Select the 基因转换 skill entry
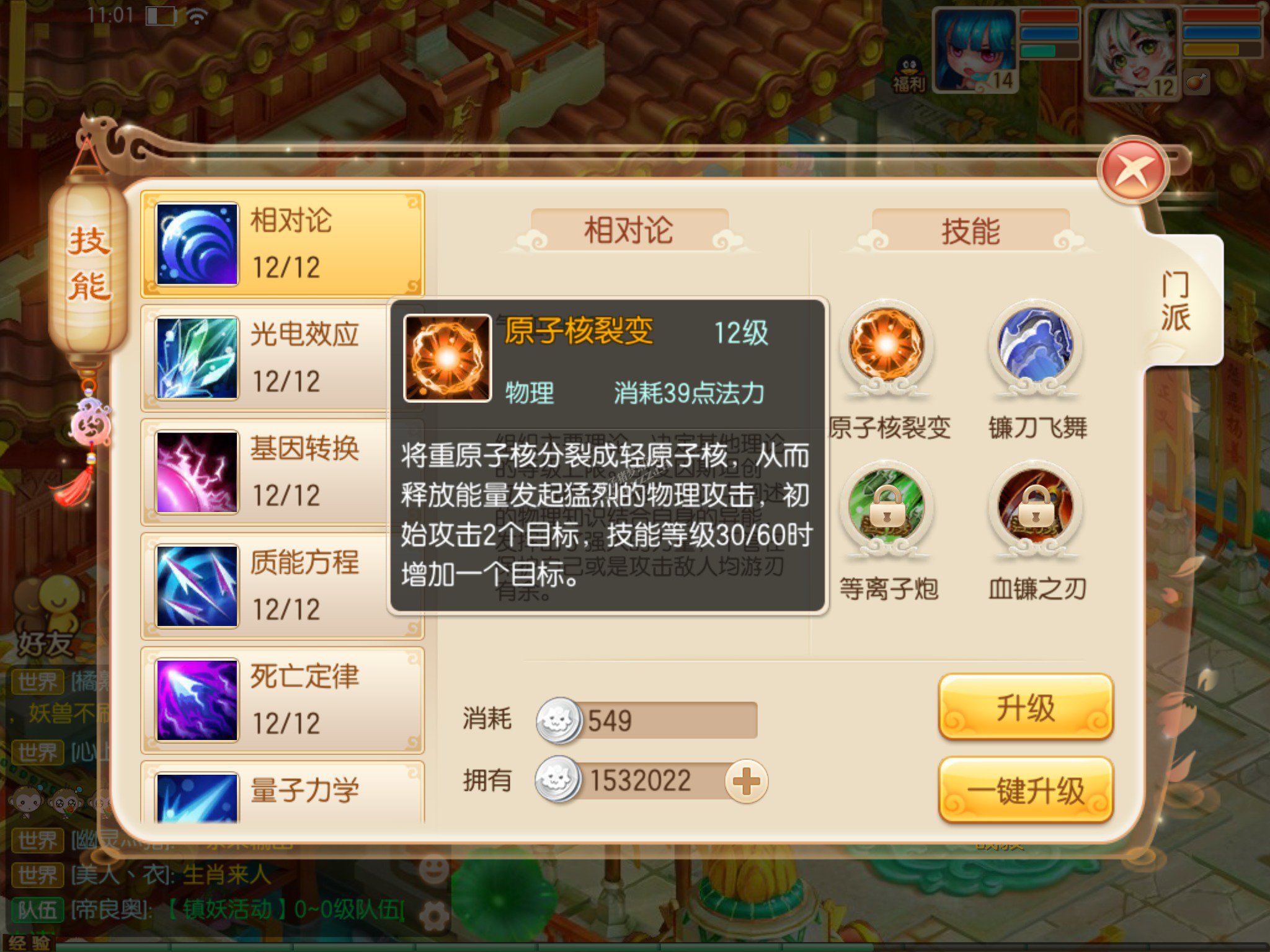Viewport: 1270px width, 952px height. tap(283, 472)
